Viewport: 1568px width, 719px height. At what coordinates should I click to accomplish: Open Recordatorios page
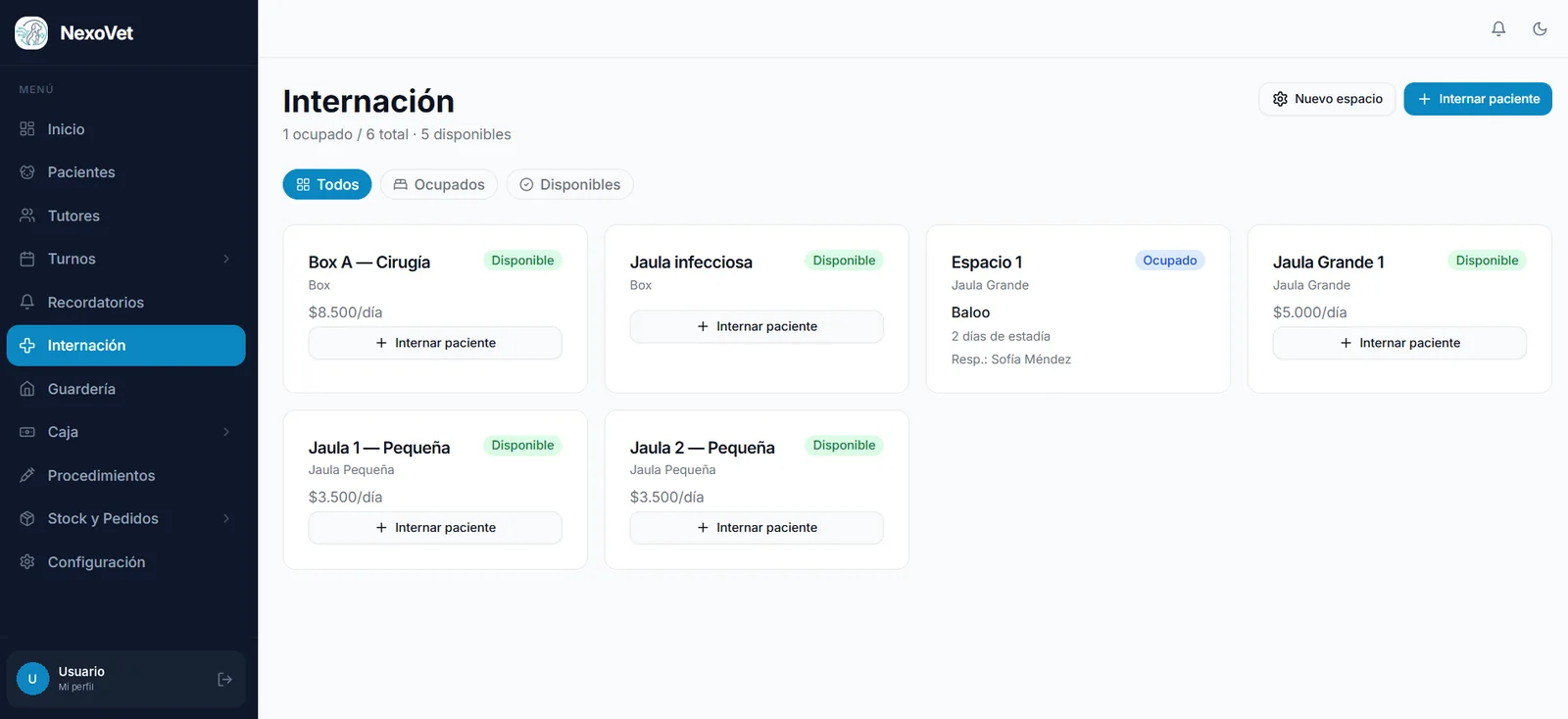pos(125,302)
